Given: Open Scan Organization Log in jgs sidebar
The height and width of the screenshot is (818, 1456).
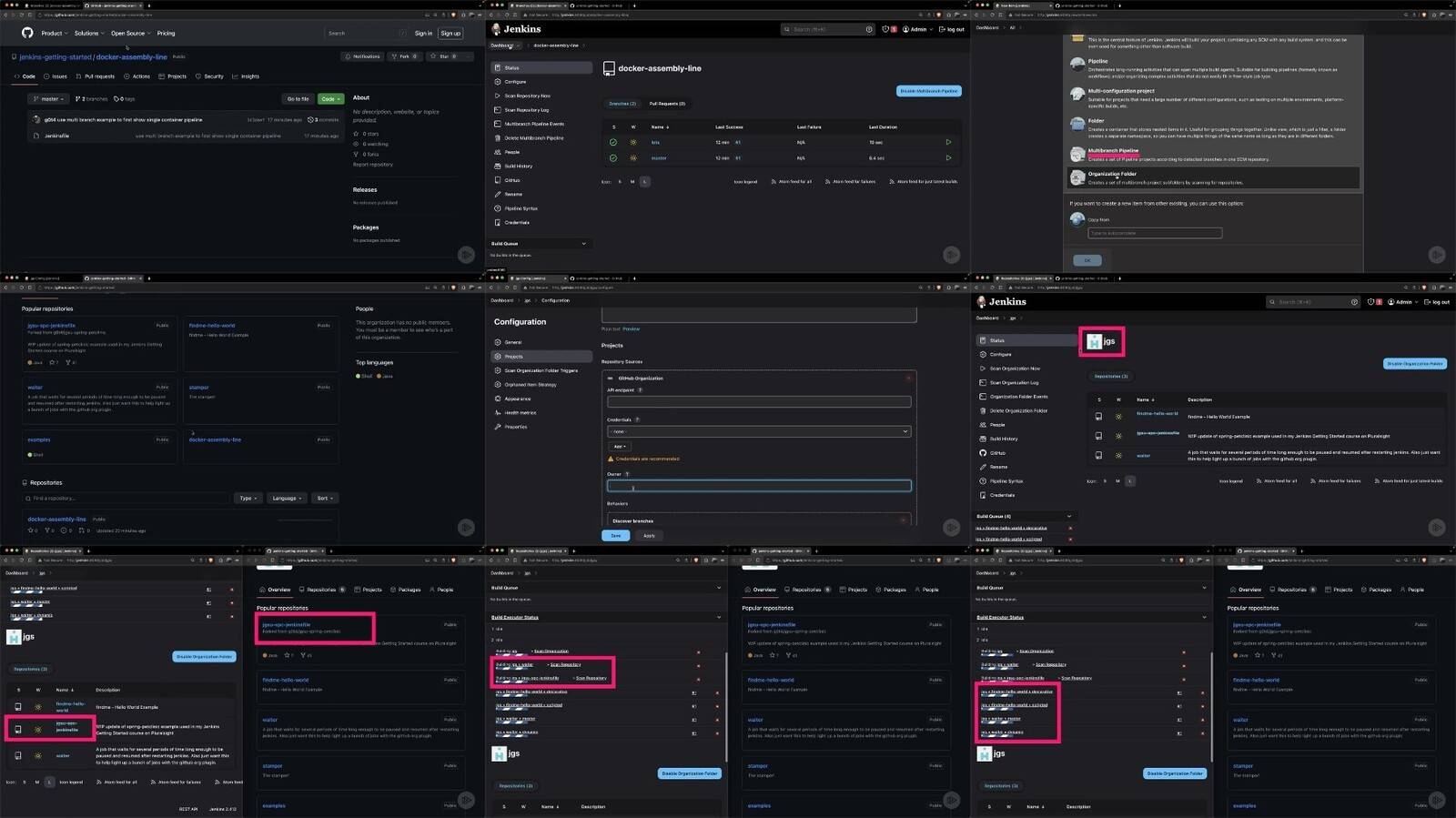Looking at the screenshot, I should (x=1014, y=382).
